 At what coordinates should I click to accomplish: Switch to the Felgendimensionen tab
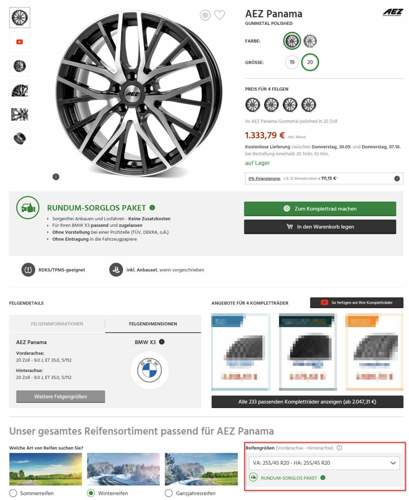click(153, 324)
